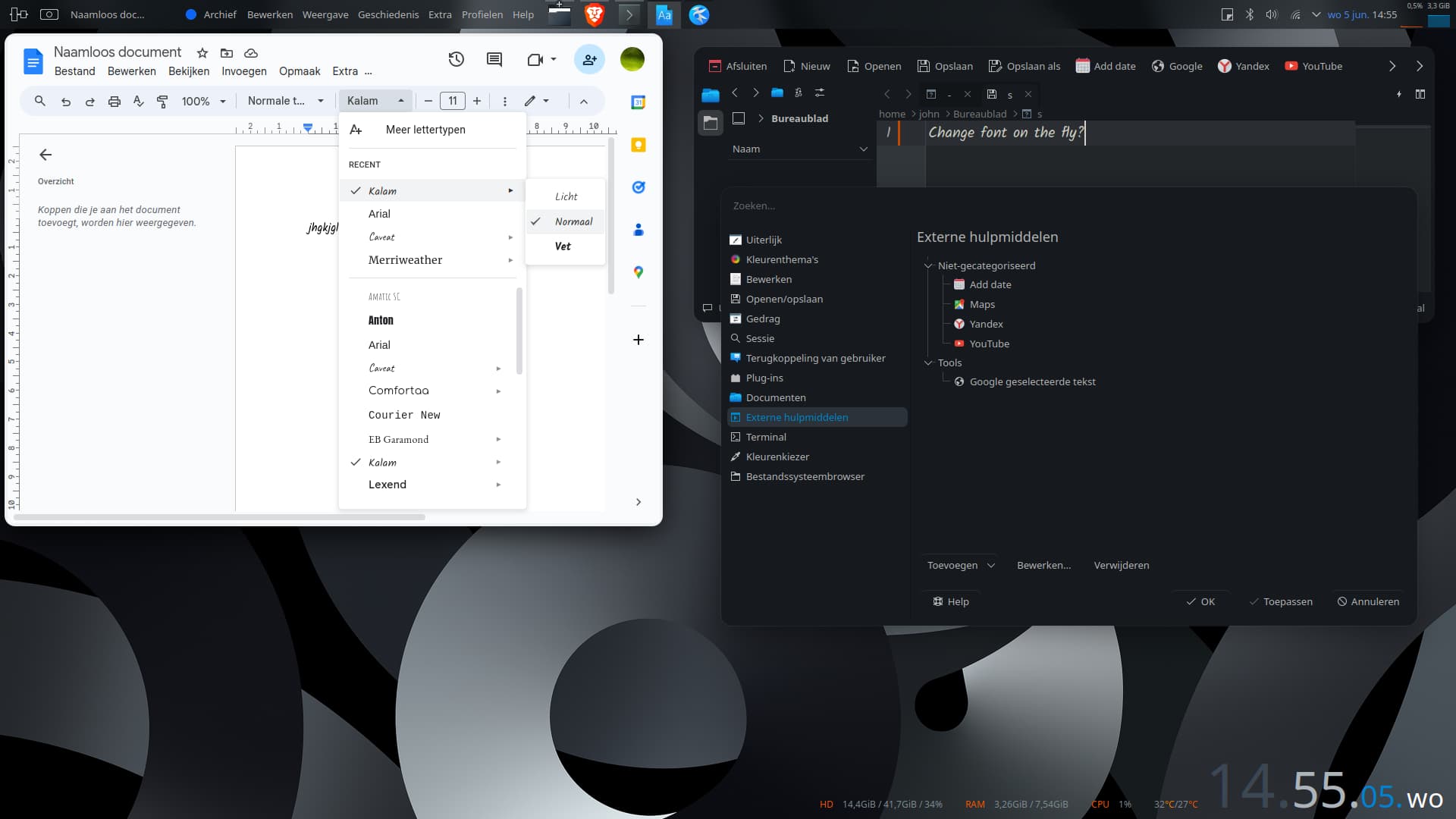1456x819 pixels.
Task: Open the Toevoegen dropdown in the tools dialog
Action: click(959, 565)
